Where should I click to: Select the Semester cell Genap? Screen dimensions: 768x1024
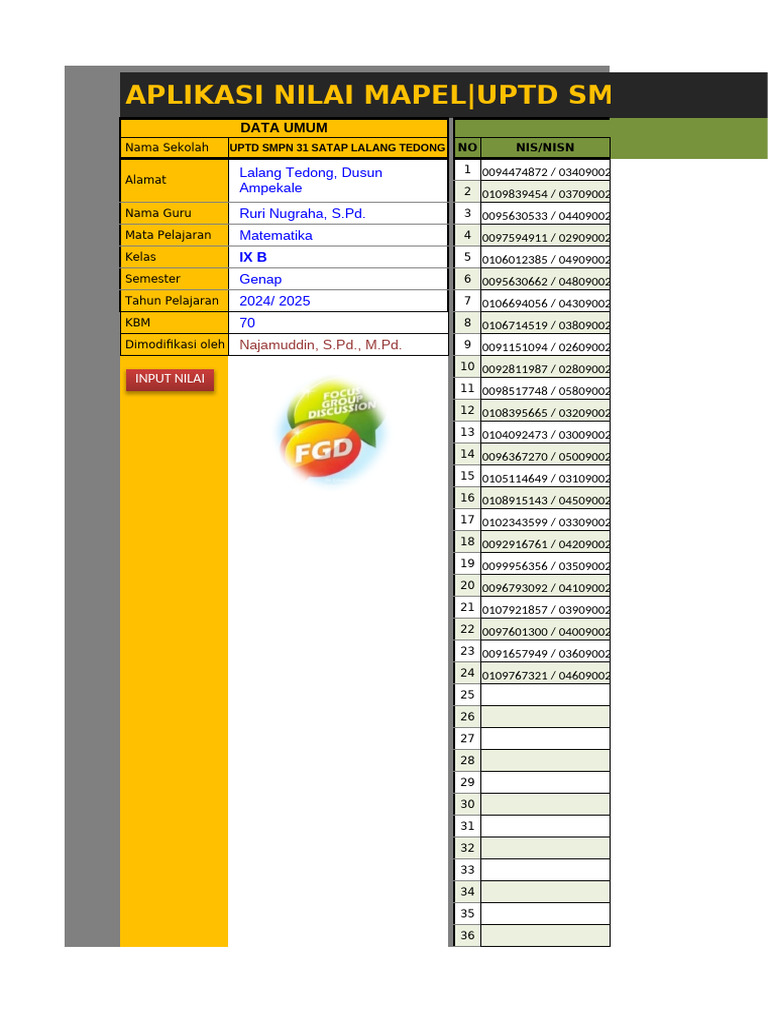(338, 279)
